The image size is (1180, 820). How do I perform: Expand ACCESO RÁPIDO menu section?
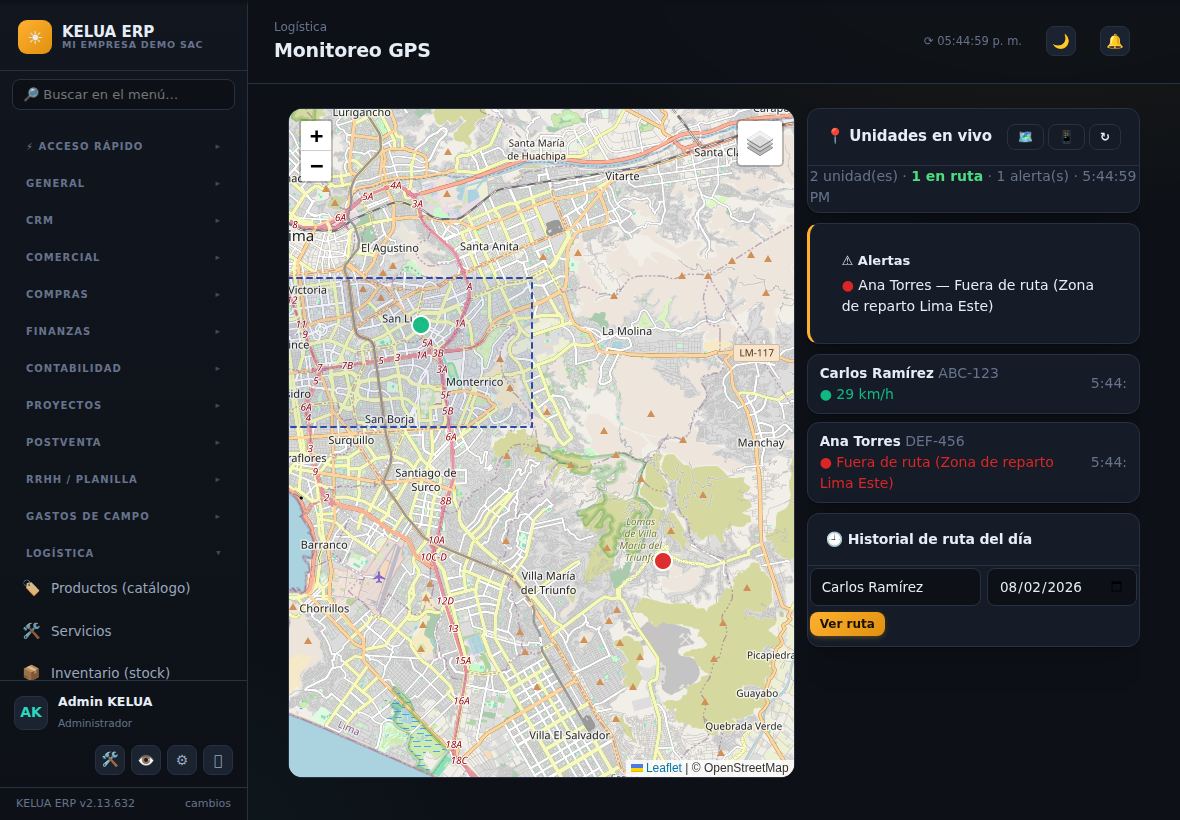pyautogui.click(x=123, y=146)
